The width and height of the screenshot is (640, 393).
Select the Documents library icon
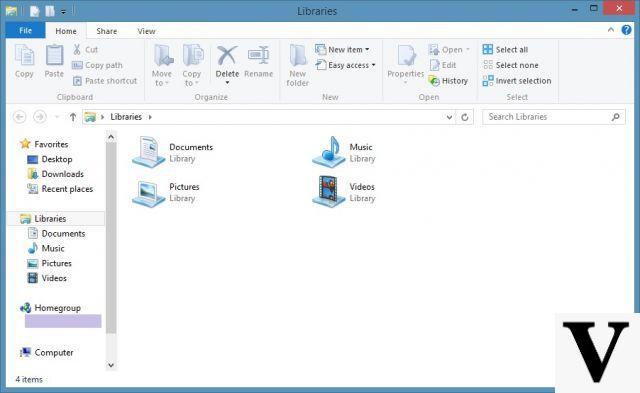(x=149, y=152)
